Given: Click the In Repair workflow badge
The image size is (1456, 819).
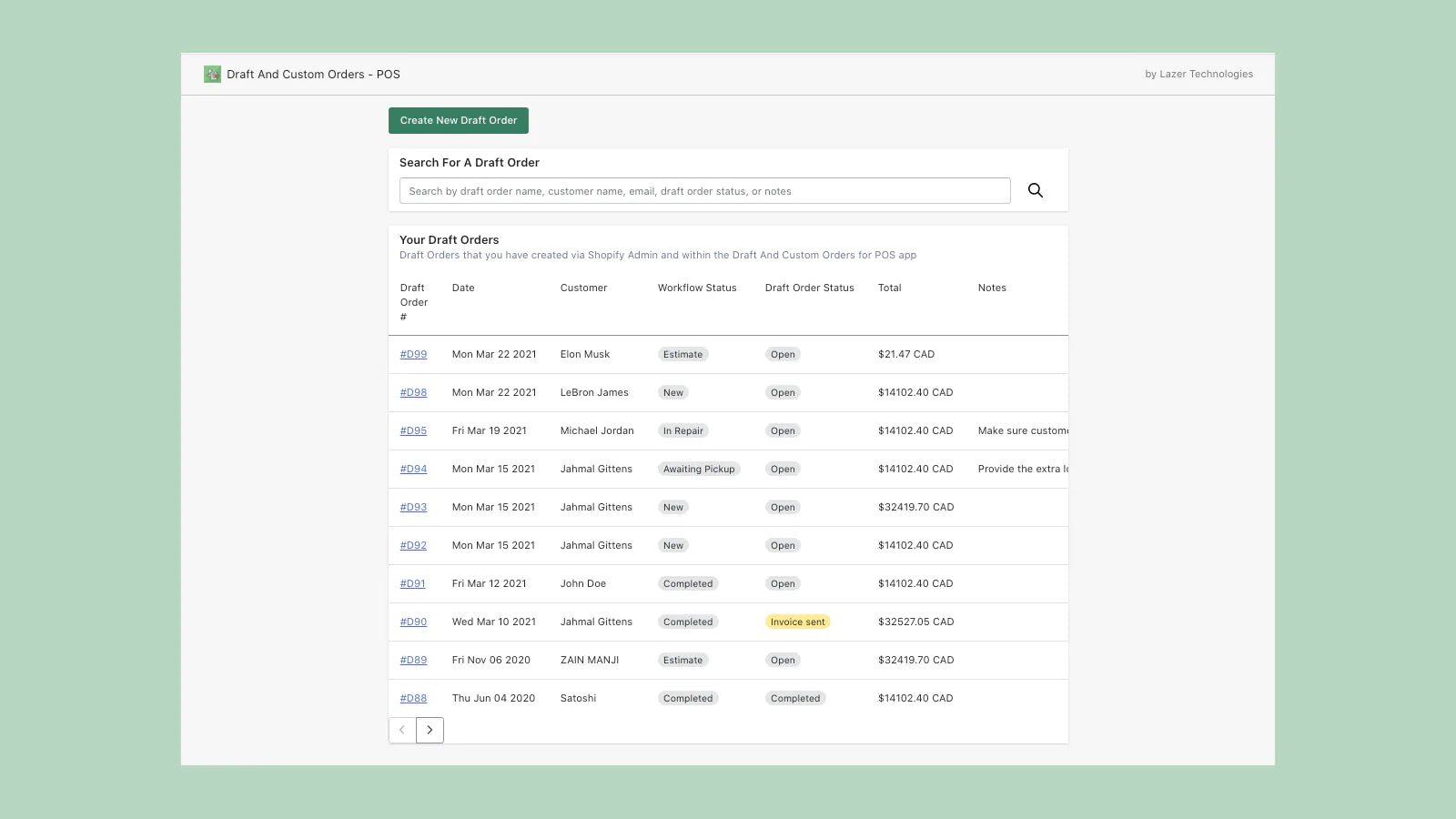Looking at the screenshot, I should 682,431.
